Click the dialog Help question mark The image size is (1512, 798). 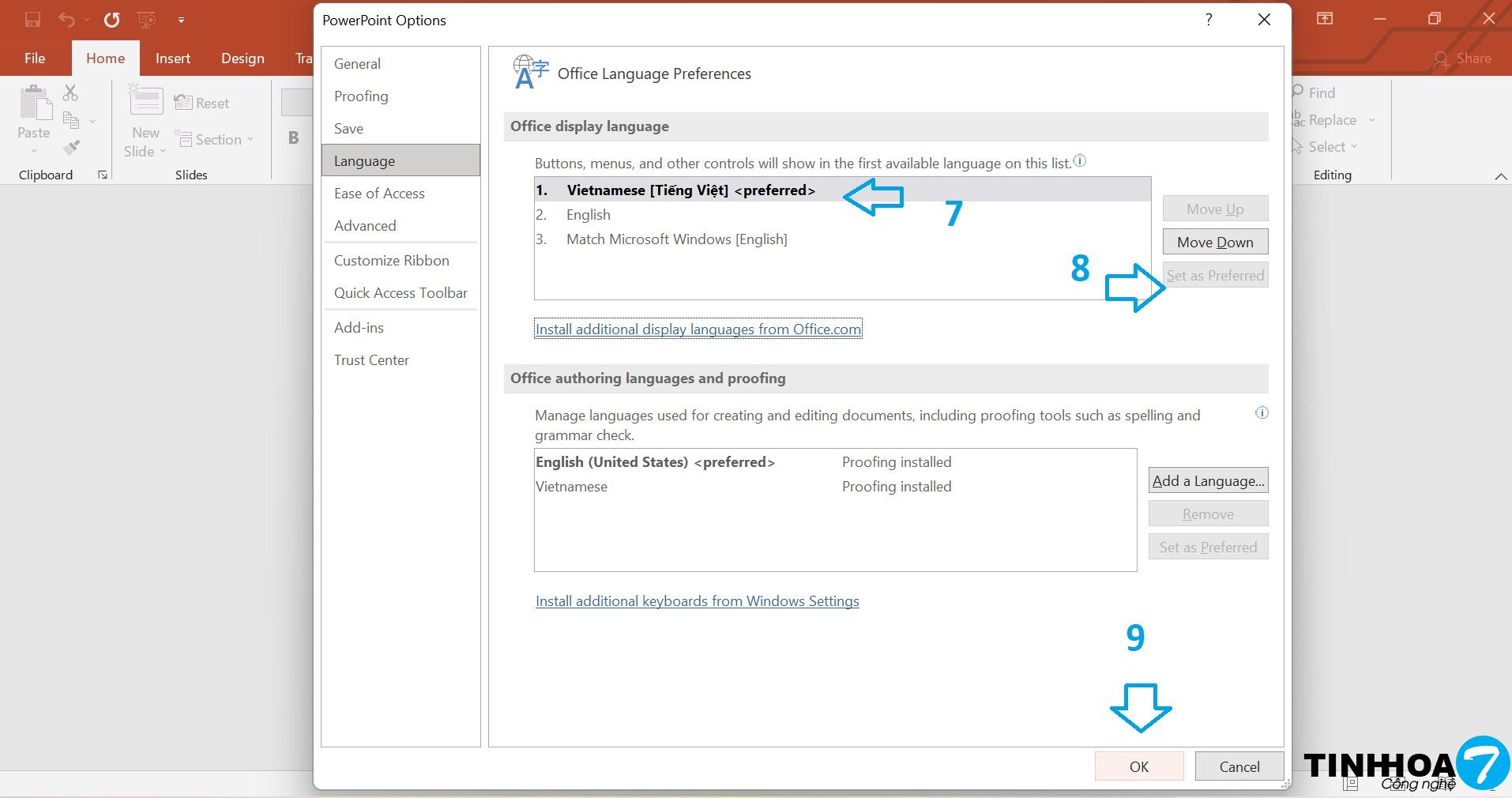(x=1209, y=20)
